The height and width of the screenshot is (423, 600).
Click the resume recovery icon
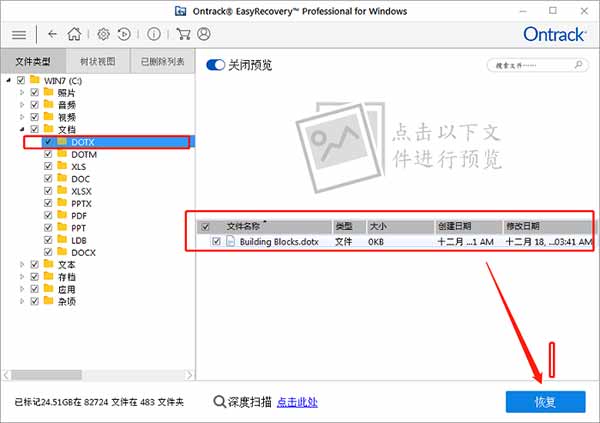(123, 34)
